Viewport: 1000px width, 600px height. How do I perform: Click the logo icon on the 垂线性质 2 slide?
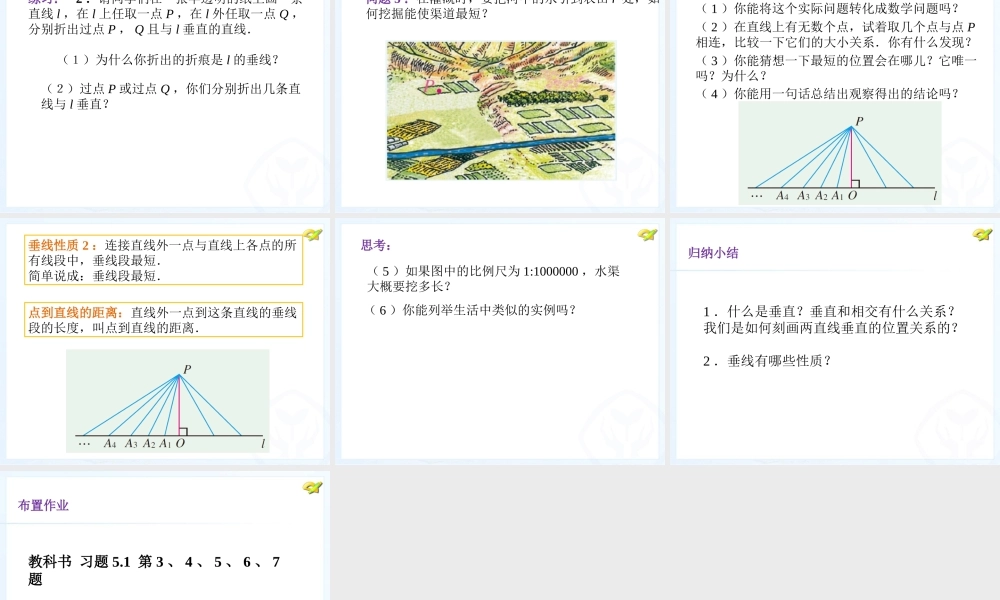pyautogui.click(x=312, y=235)
